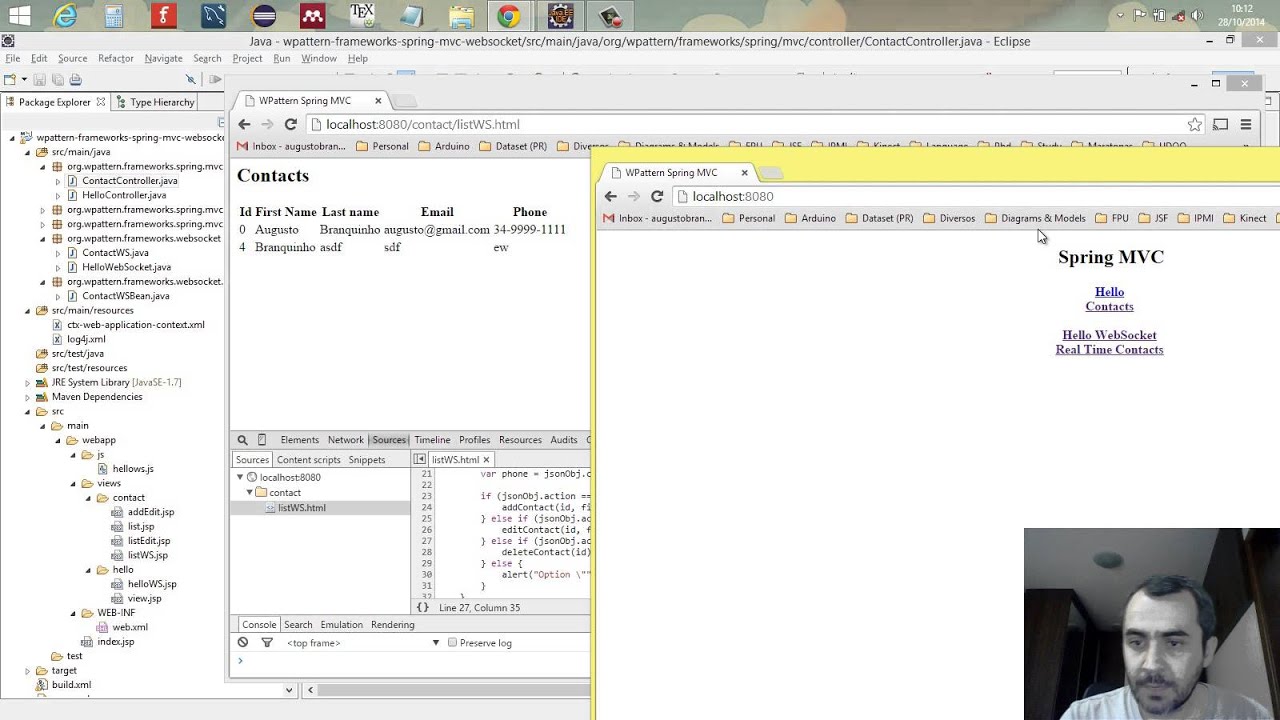Switch to the DevTools Elements tab
Image resolution: width=1280 pixels, height=720 pixels.
coord(299,440)
